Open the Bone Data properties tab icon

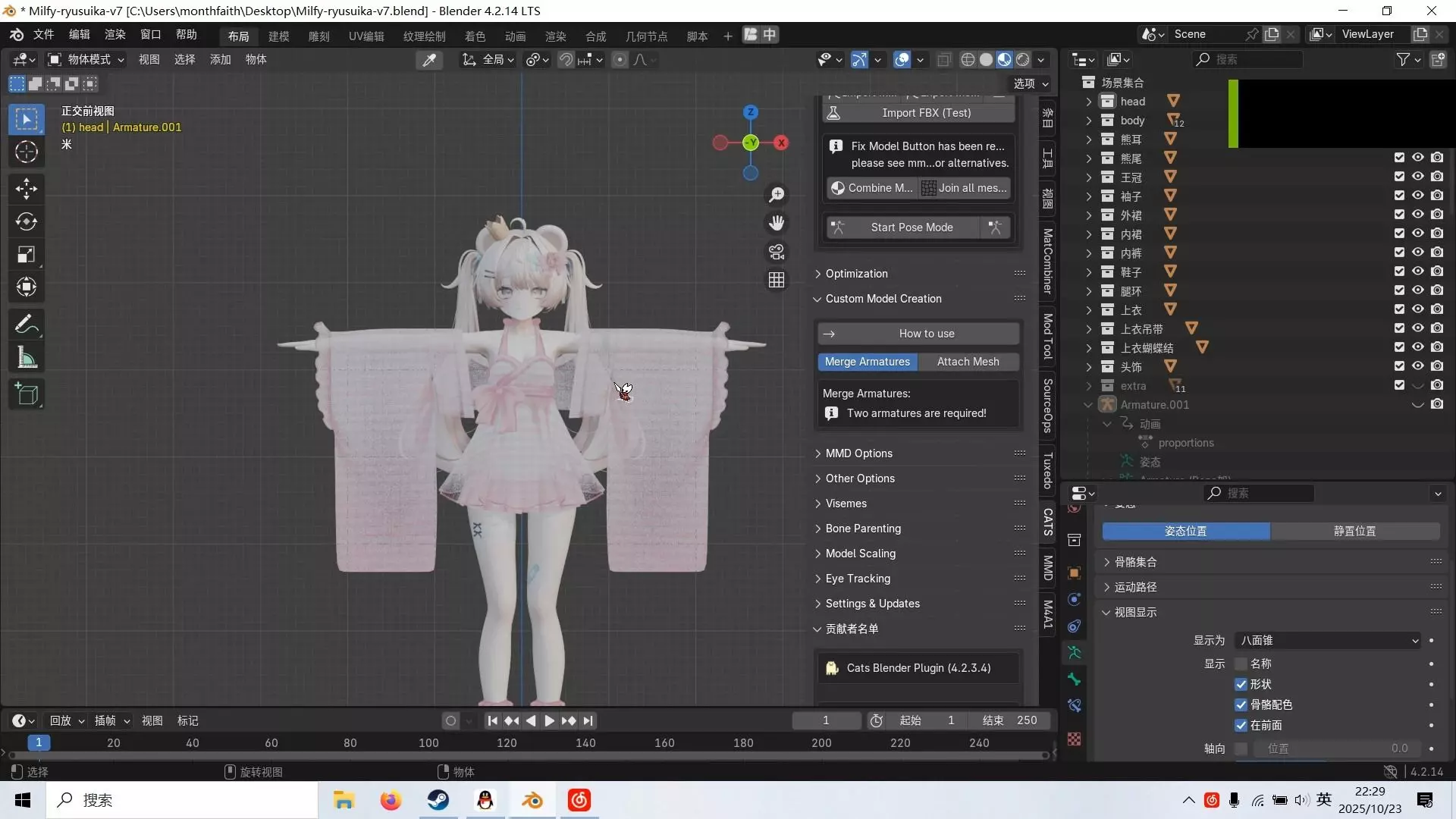coord(1074,679)
